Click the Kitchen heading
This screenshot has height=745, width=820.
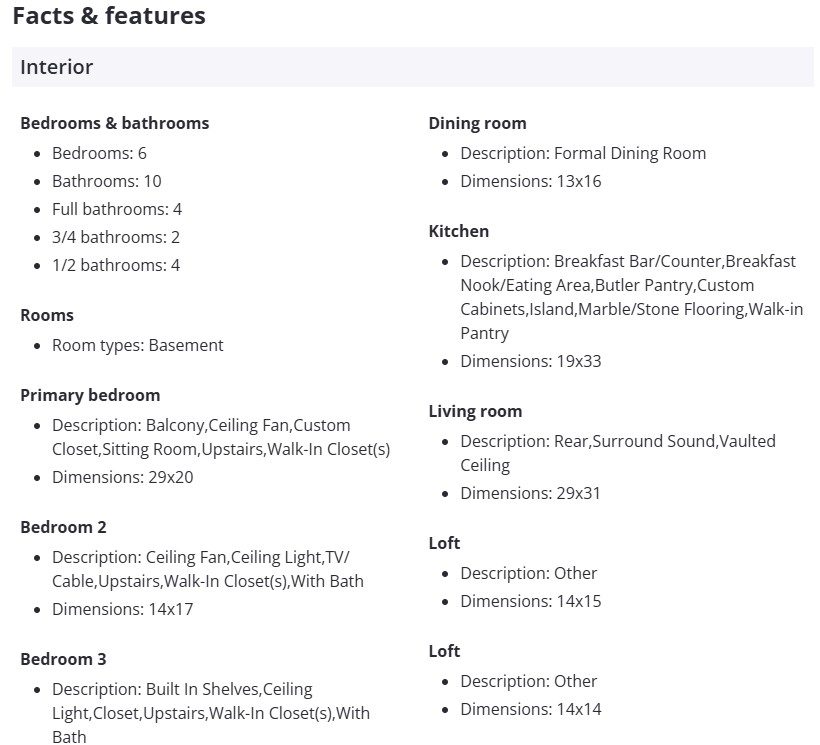pos(459,231)
